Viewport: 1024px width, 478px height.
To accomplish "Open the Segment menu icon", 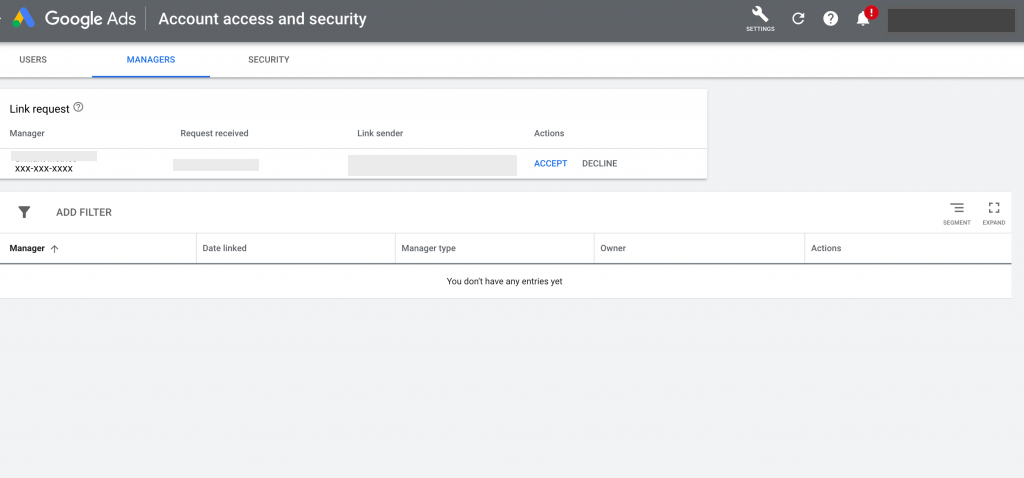I will (957, 213).
